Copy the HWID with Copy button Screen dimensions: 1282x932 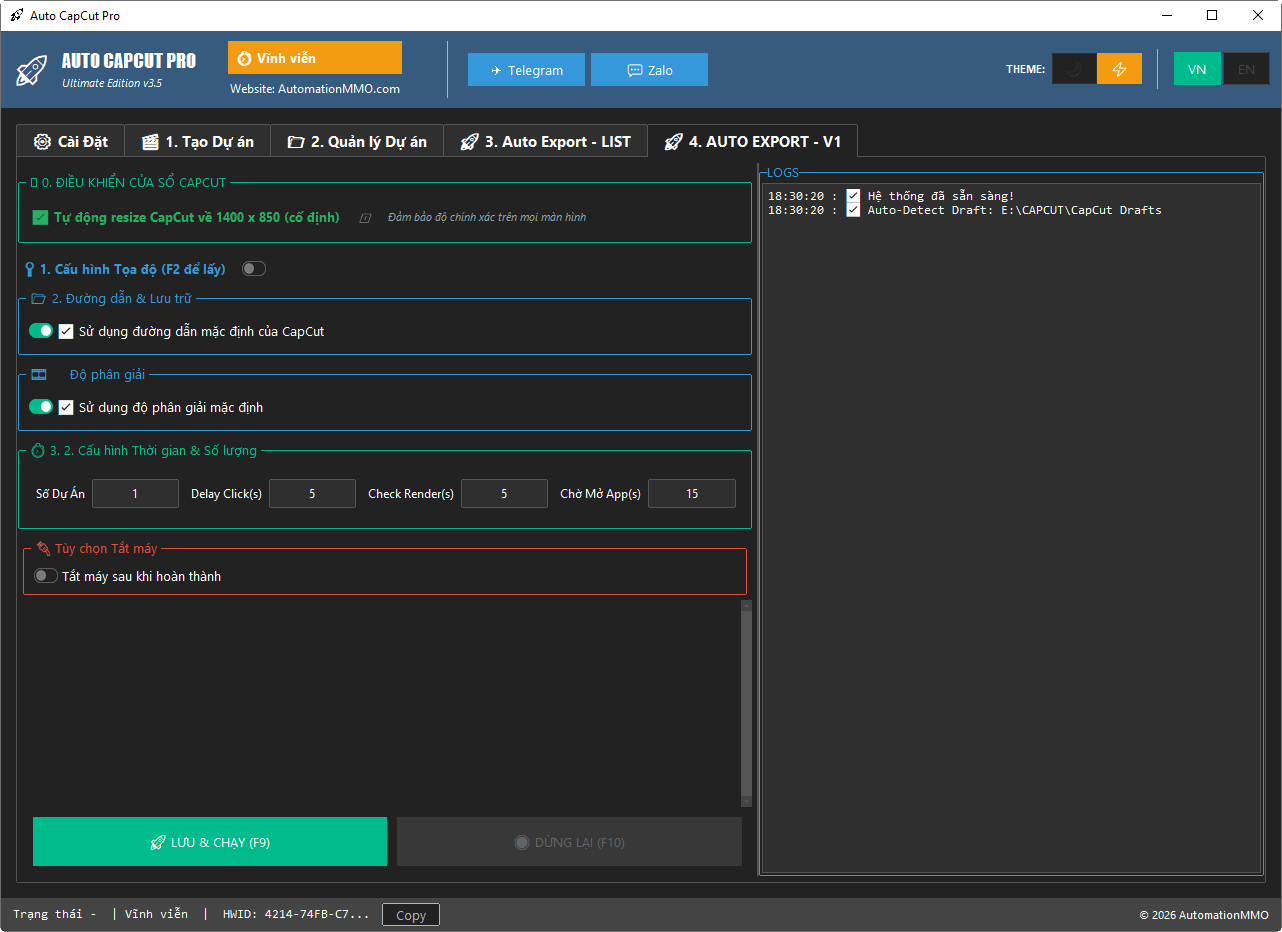tap(411, 915)
